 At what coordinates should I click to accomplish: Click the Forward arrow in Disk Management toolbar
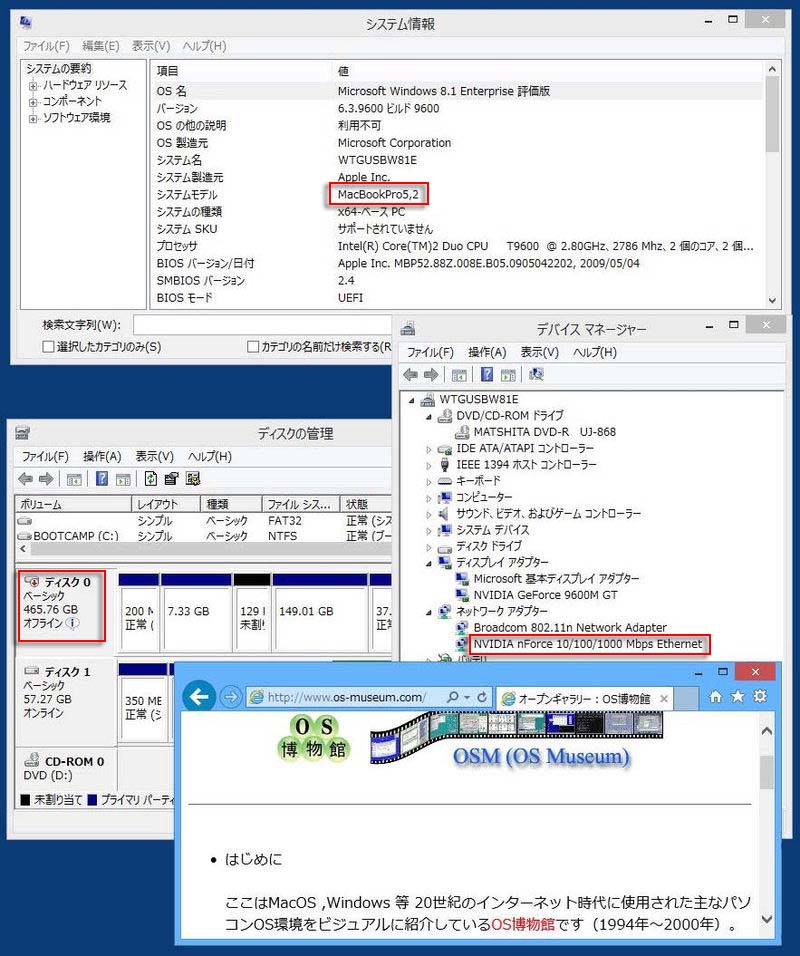tap(46, 479)
